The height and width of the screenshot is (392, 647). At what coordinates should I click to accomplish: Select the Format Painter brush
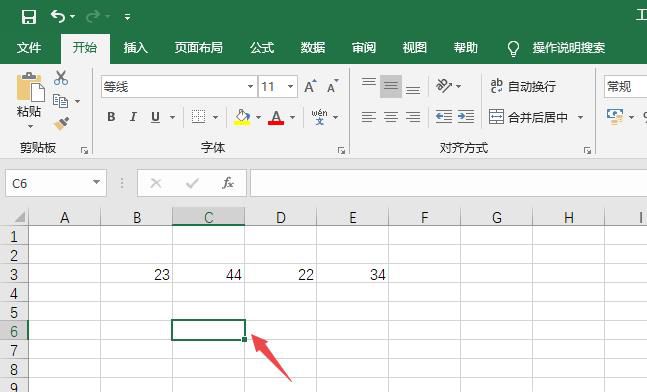click(61, 123)
